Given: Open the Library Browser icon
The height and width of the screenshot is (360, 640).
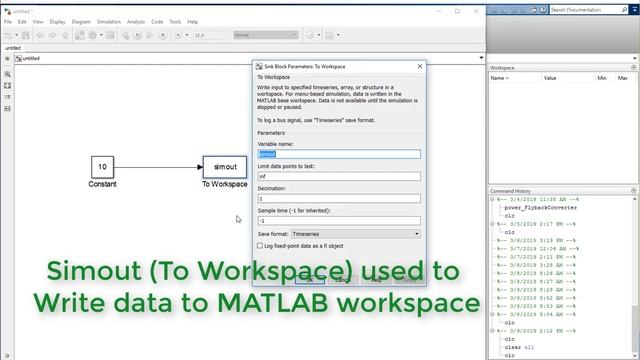Looking at the screenshot, I should pyautogui.click(x=80, y=36).
